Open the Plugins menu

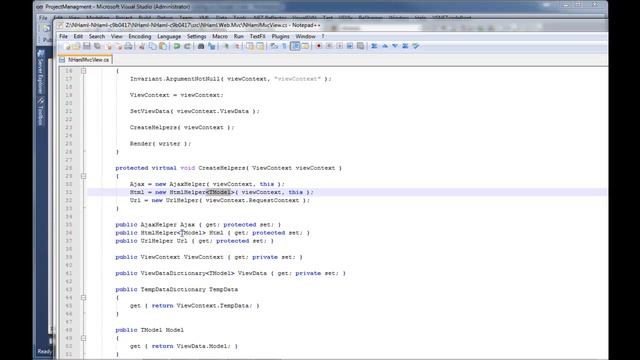point(280,36)
